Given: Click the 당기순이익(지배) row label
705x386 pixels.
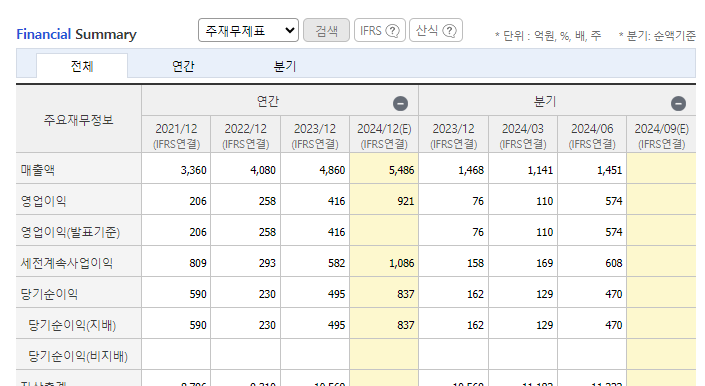Looking at the screenshot, I should click(72, 325).
